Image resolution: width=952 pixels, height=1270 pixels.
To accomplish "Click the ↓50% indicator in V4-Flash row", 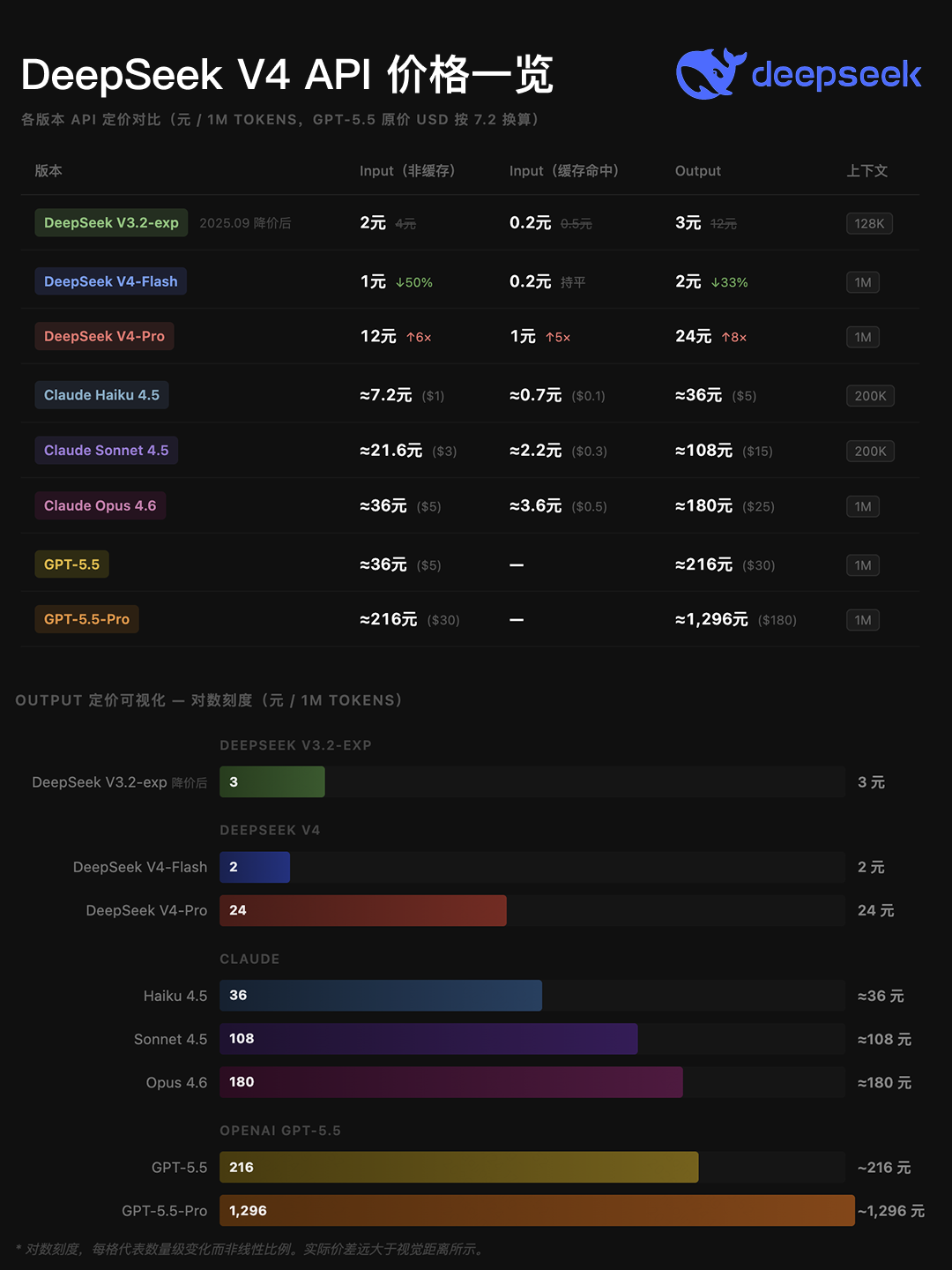I will click(x=414, y=283).
